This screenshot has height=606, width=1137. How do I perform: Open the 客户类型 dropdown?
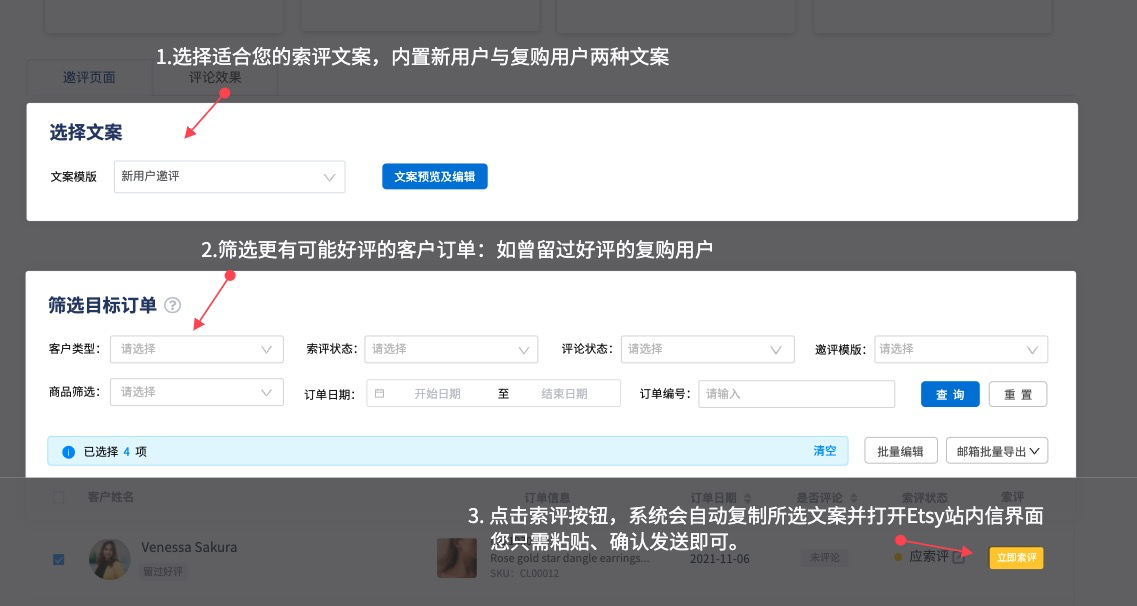coord(196,349)
